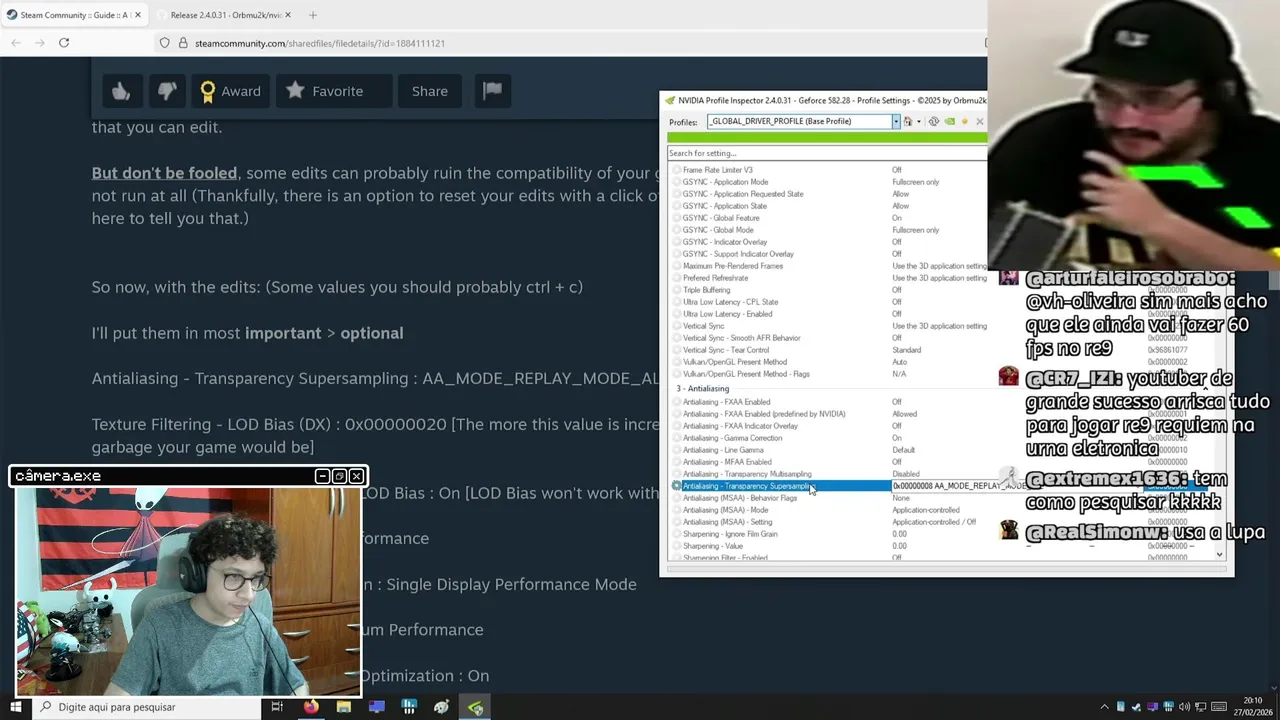
Task: Open File Explorer from the taskbar
Action: 344,707
